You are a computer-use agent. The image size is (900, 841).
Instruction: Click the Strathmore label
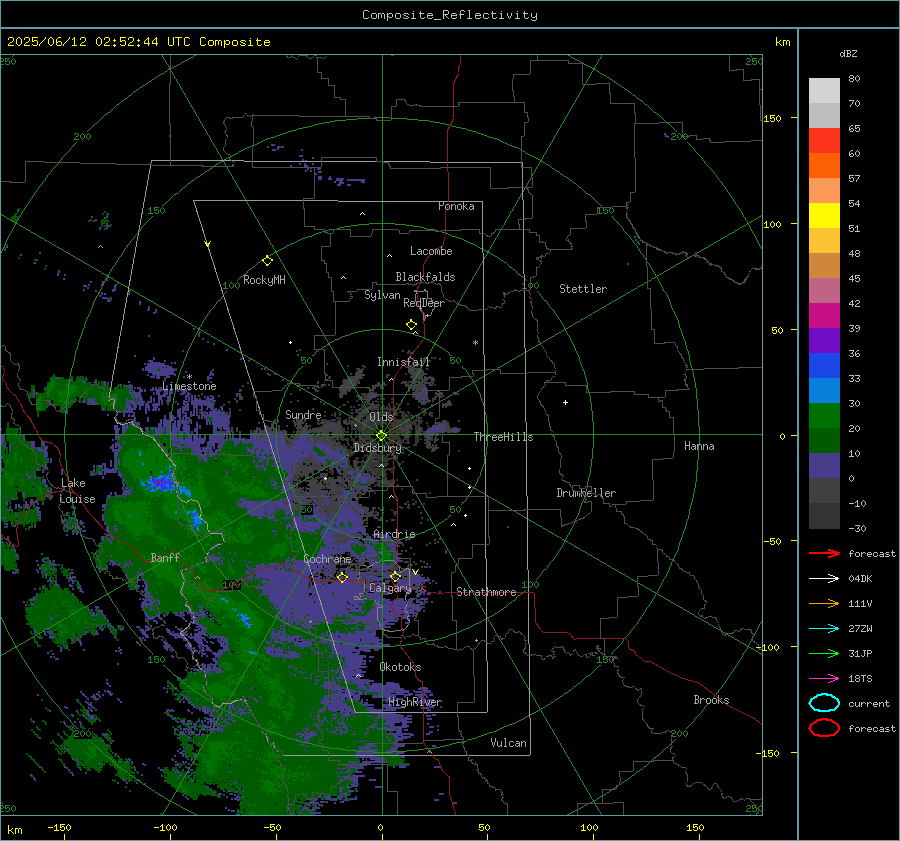(x=486, y=592)
